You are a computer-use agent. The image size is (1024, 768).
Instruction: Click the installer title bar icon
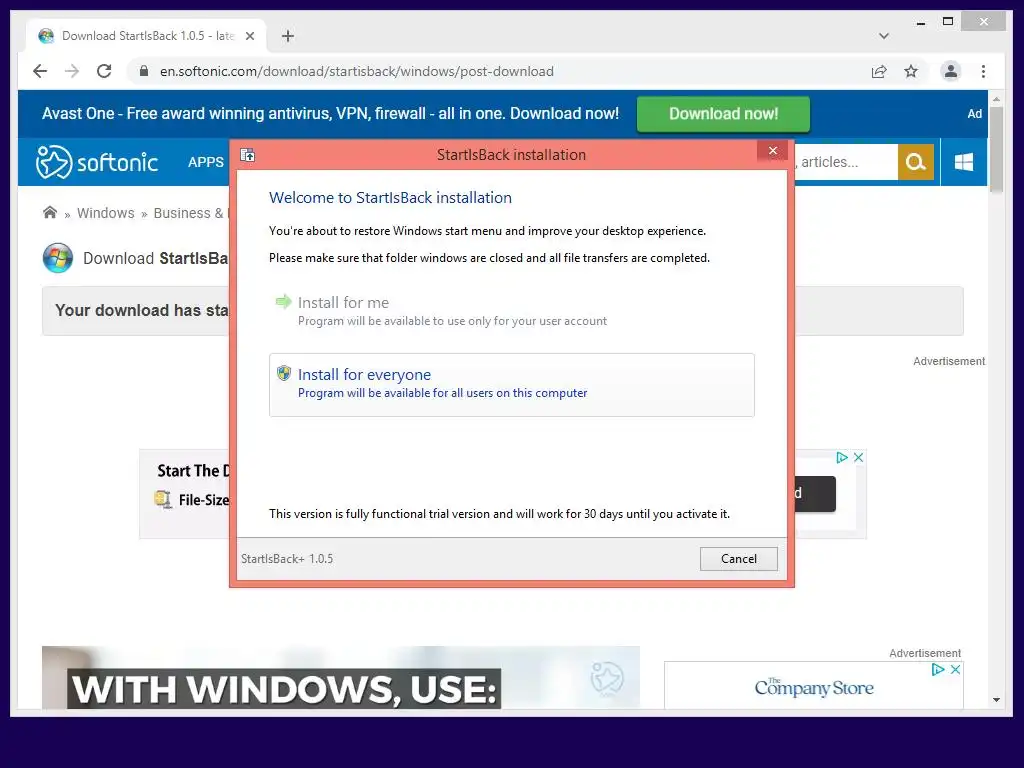click(248, 155)
